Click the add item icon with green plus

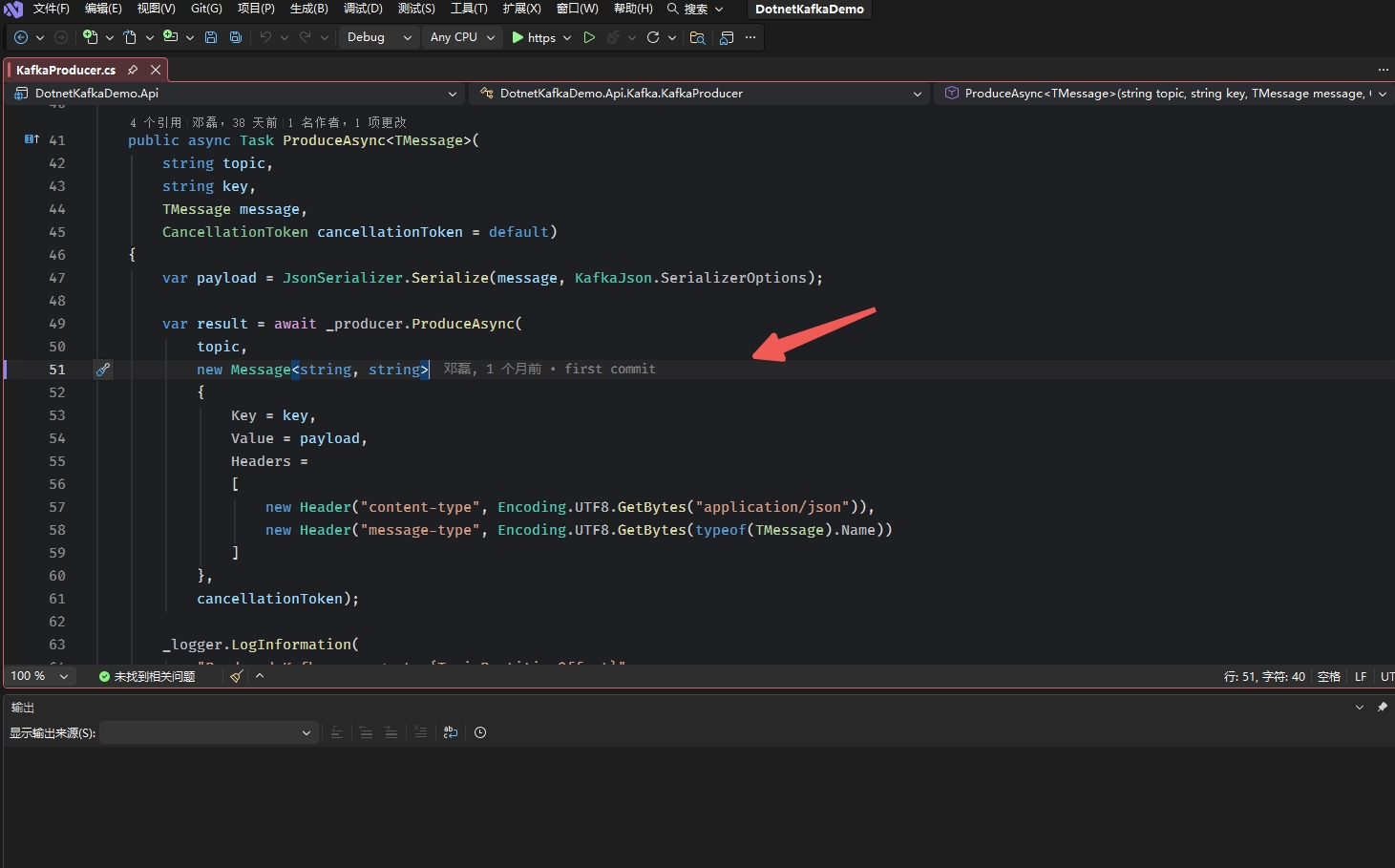pyautogui.click(x=171, y=37)
